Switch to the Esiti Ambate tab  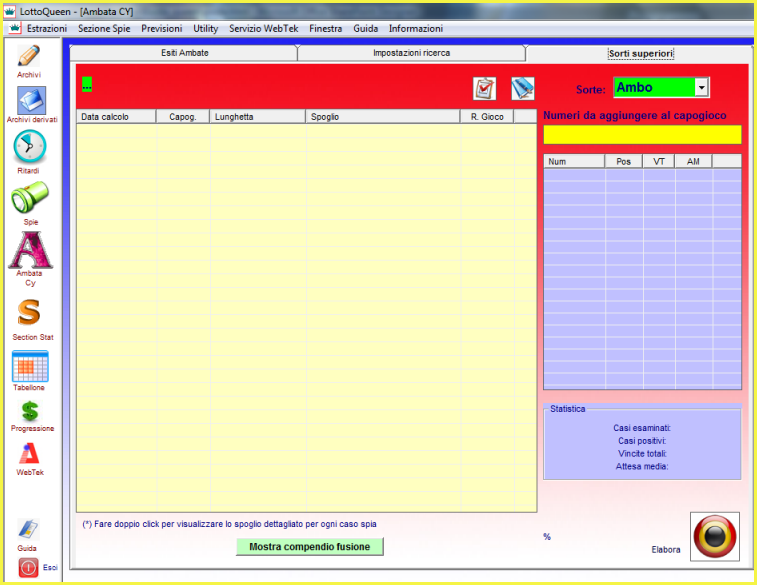tap(184, 53)
